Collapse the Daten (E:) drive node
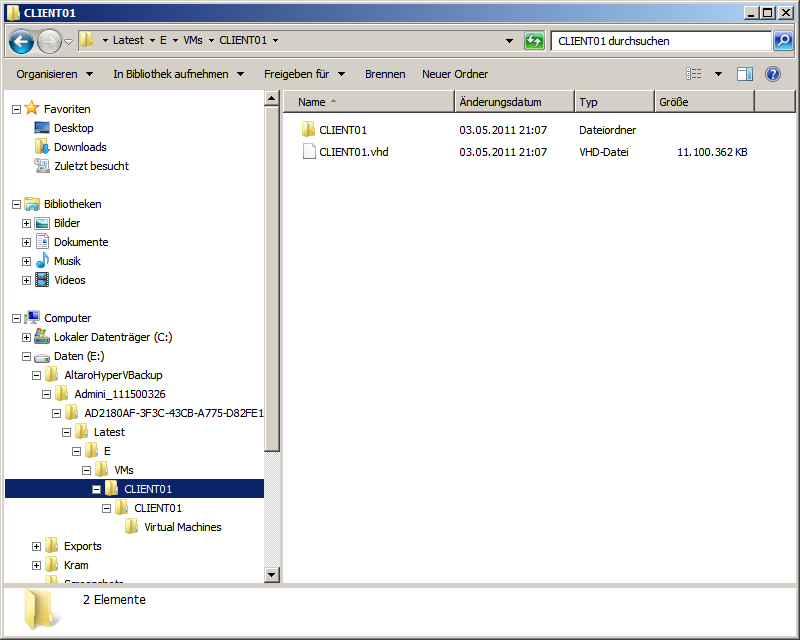The width and height of the screenshot is (800, 640). pyautogui.click(x=26, y=357)
